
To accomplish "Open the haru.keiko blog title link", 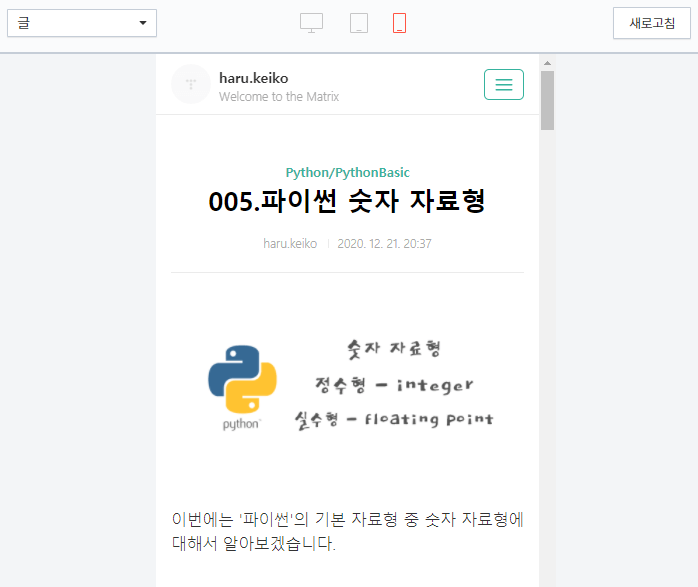I will point(253,78).
